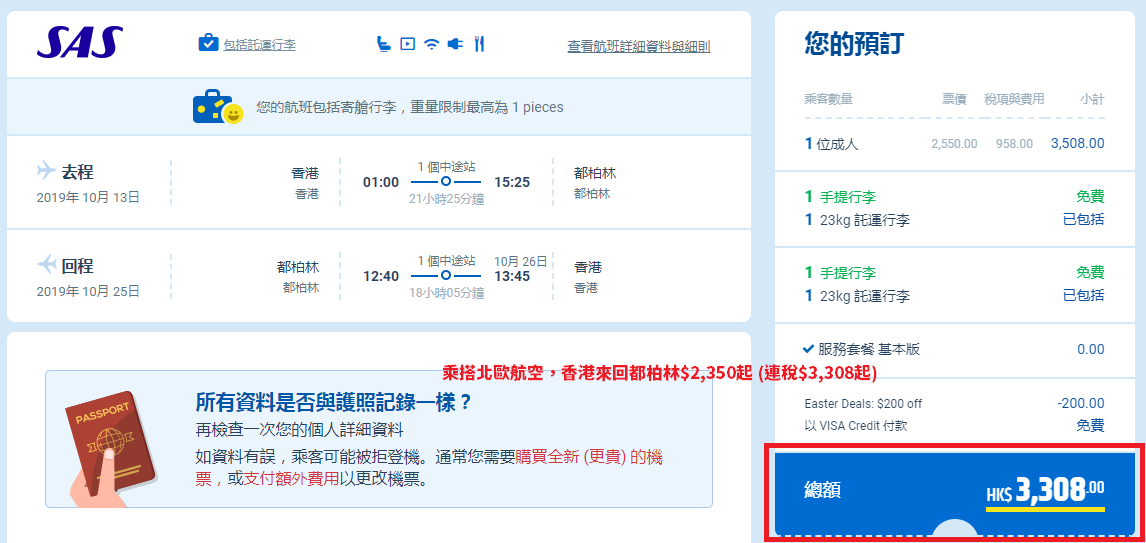Click the checked baggage suitcase icon
The image size is (1146, 543).
coord(208,42)
